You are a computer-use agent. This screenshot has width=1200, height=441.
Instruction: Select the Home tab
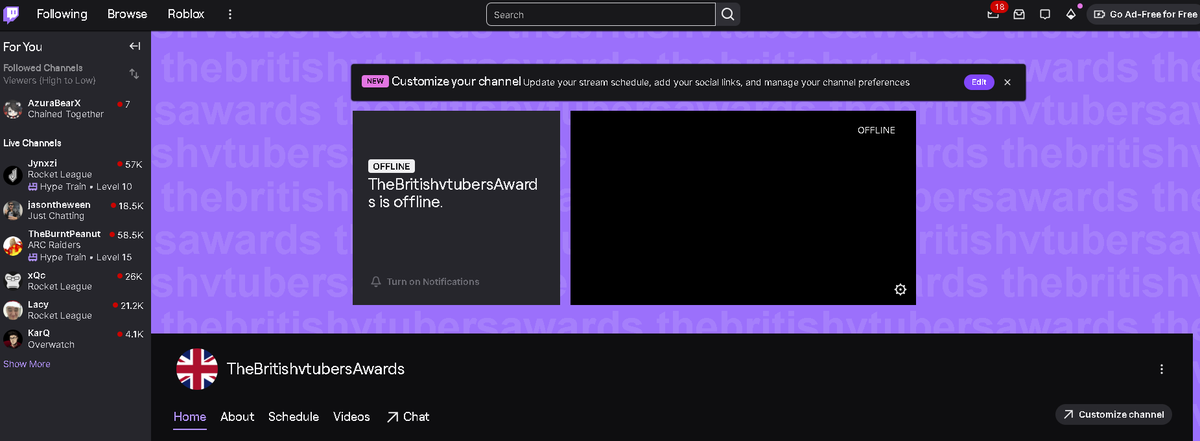190,417
